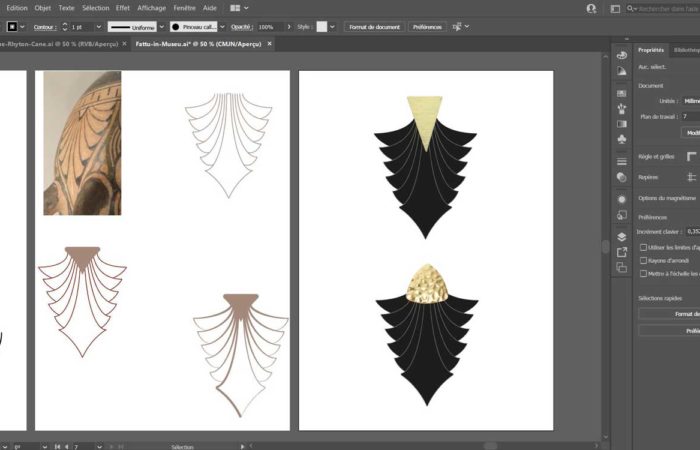Click the Asset Export panel icon
The height and width of the screenshot is (450, 700).
(x=621, y=252)
